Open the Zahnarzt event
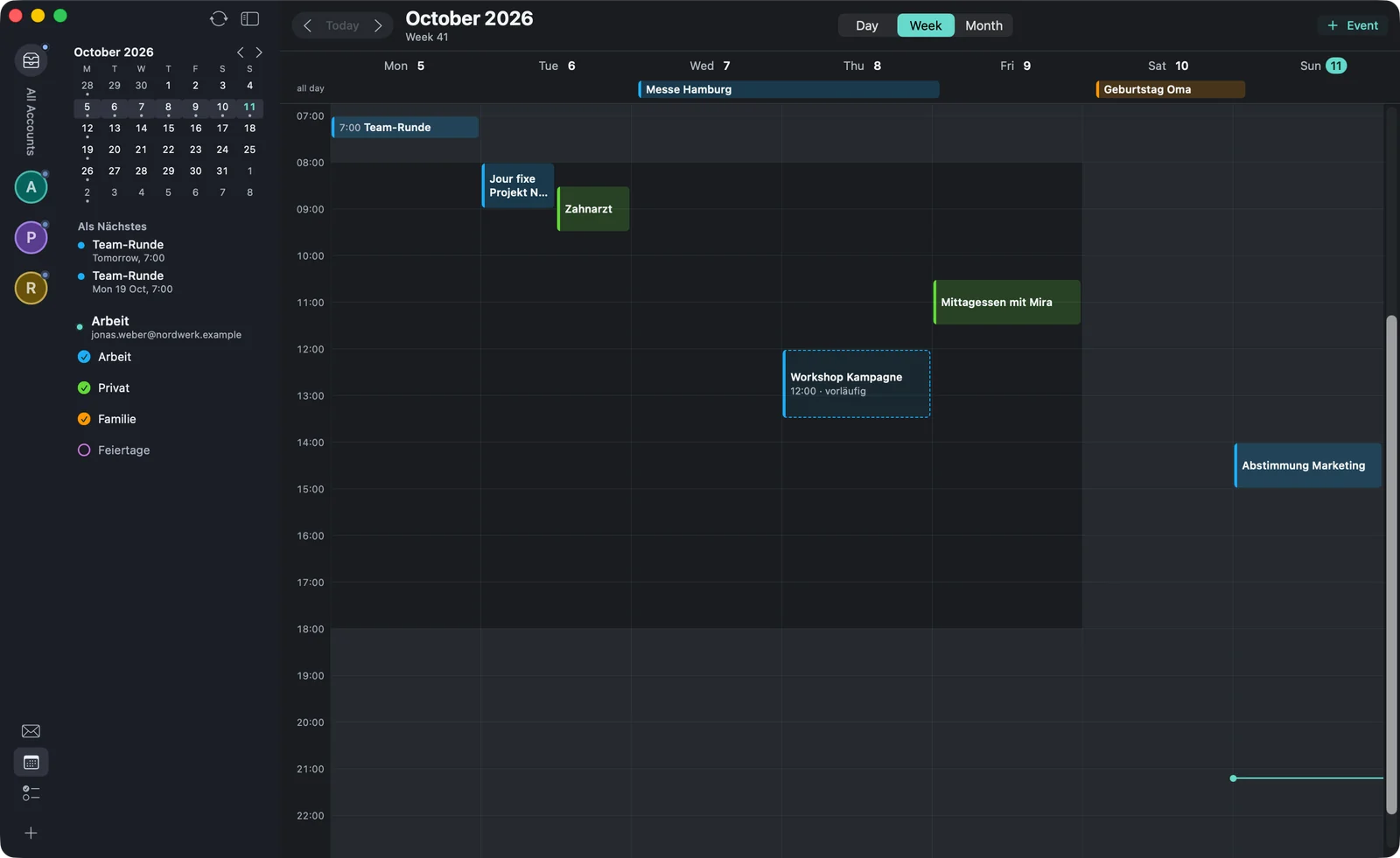Viewport: 1400px width, 858px height. tap(593, 209)
